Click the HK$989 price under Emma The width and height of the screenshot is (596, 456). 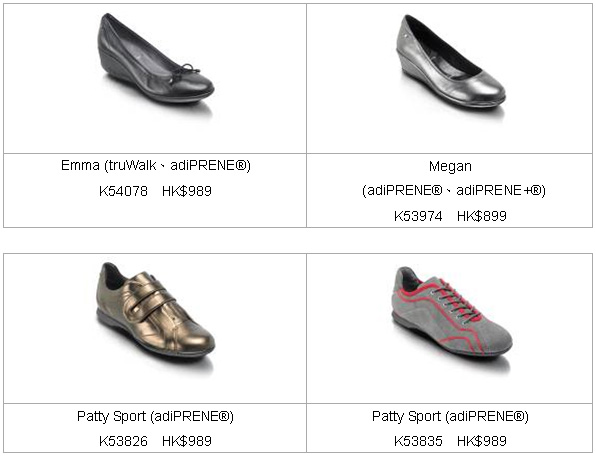187,191
